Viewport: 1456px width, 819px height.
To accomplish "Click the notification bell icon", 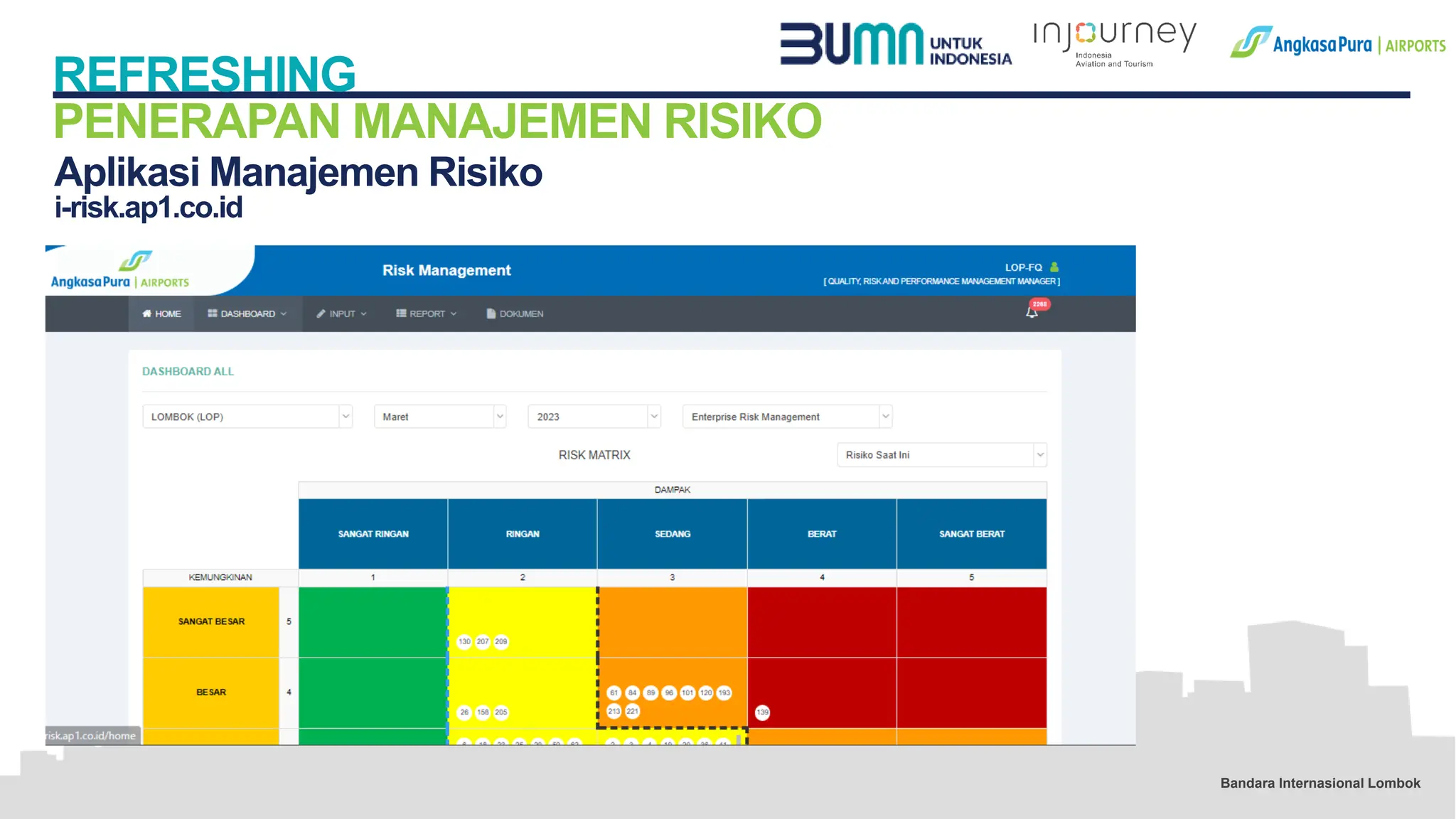I will click(1031, 313).
